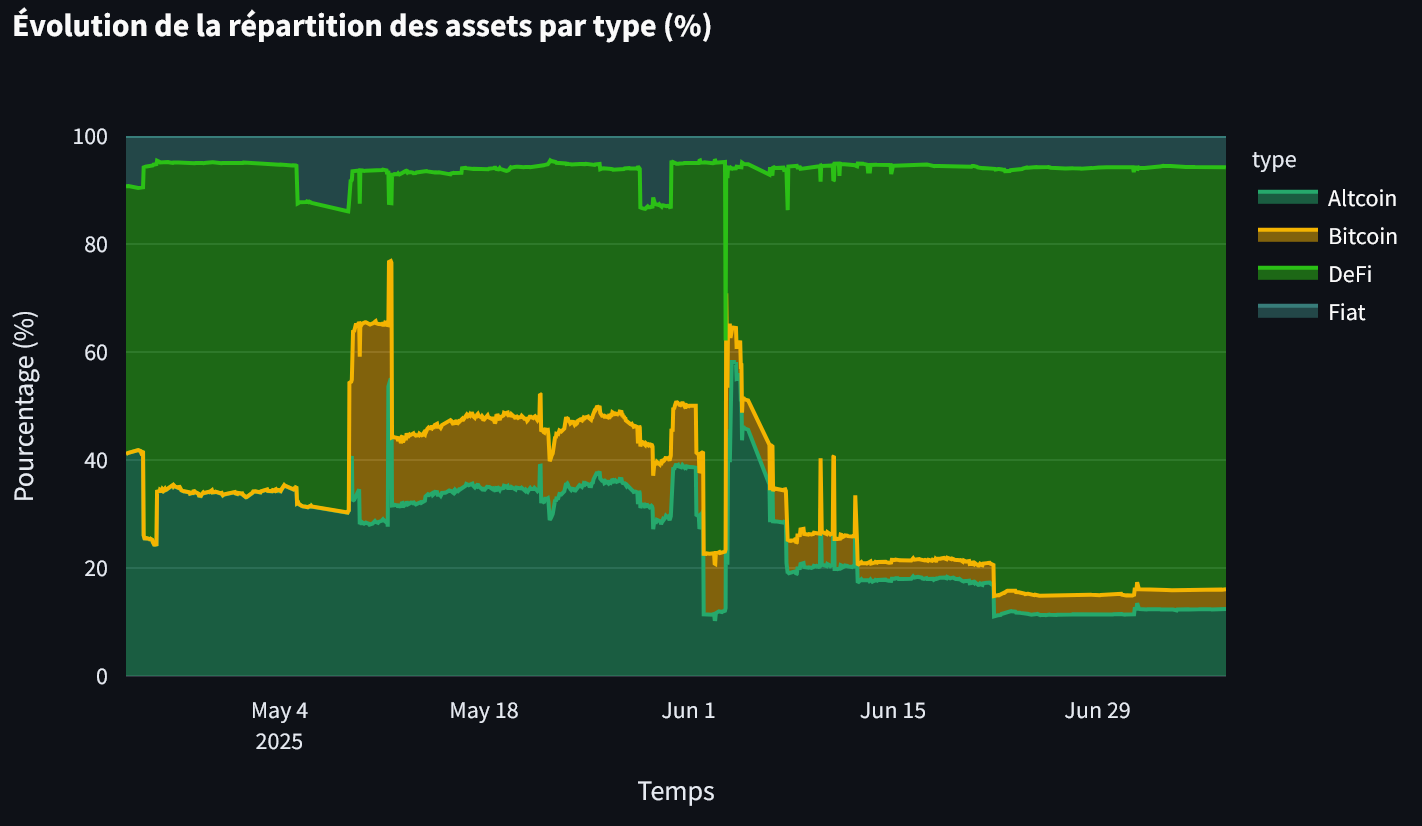The height and width of the screenshot is (826, 1422).
Task: Click the orange Bitcoin legend swatch
Action: click(1287, 236)
